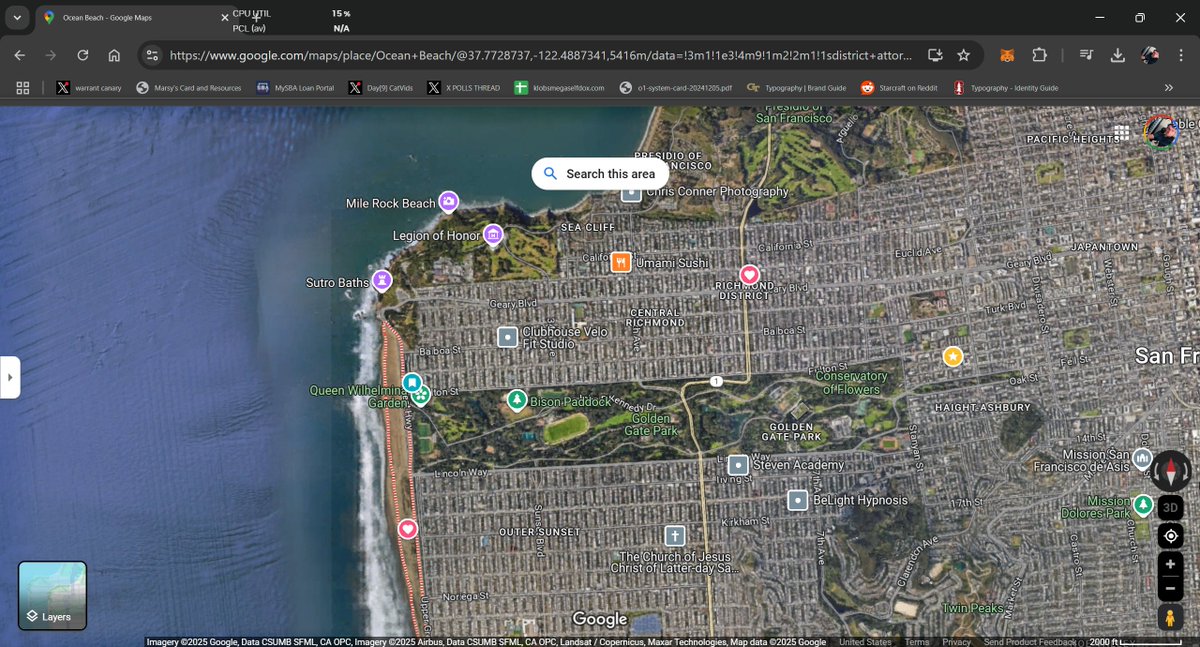Open the X POLLS THREAD bookmark
The image size is (1200, 647).
[x=463, y=88]
